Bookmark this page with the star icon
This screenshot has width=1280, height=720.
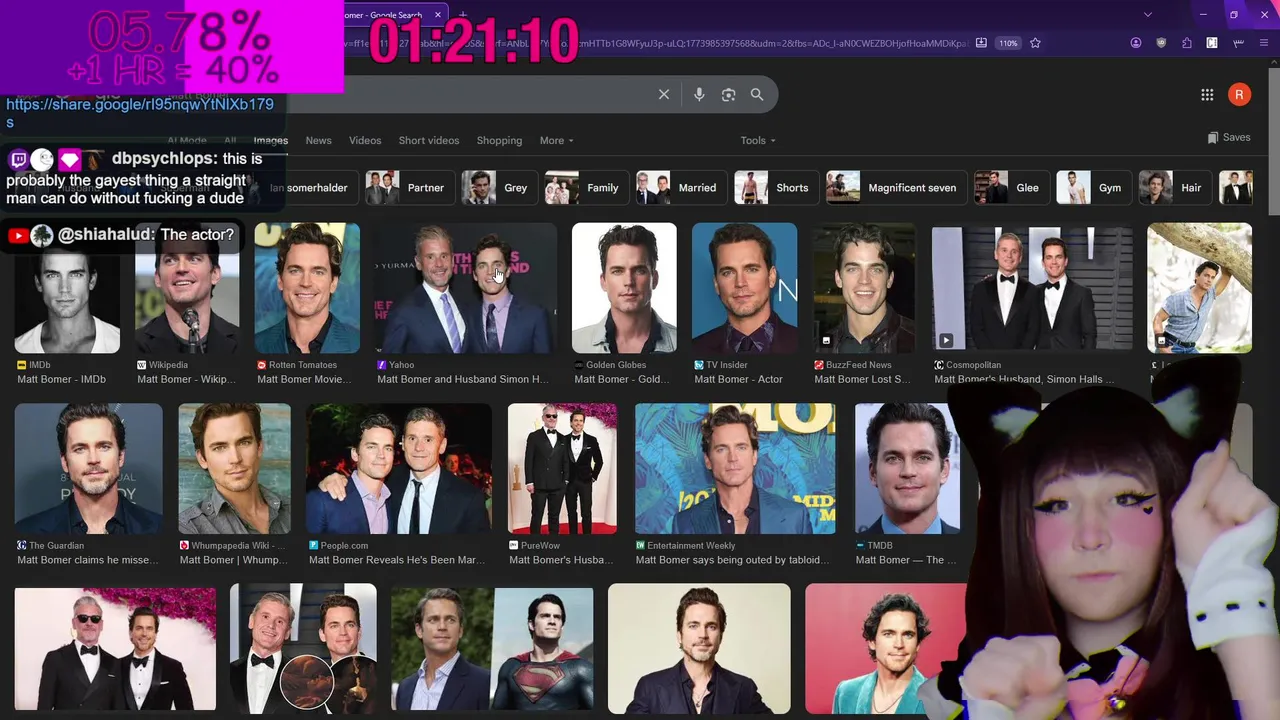tap(1035, 43)
